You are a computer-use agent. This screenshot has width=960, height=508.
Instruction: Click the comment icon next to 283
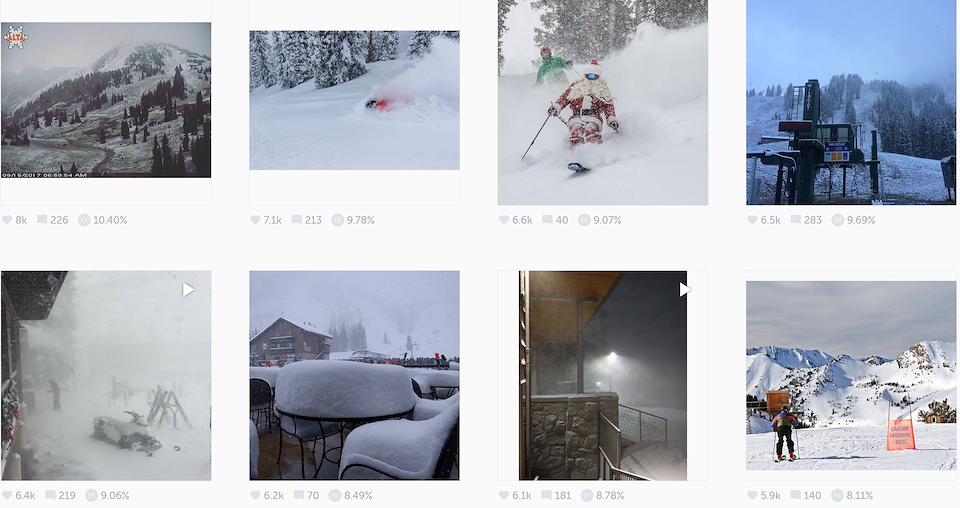click(796, 220)
